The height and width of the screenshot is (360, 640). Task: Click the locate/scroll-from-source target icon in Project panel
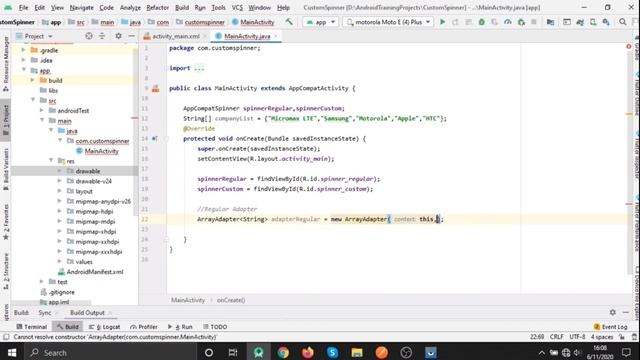coord(89,36)
